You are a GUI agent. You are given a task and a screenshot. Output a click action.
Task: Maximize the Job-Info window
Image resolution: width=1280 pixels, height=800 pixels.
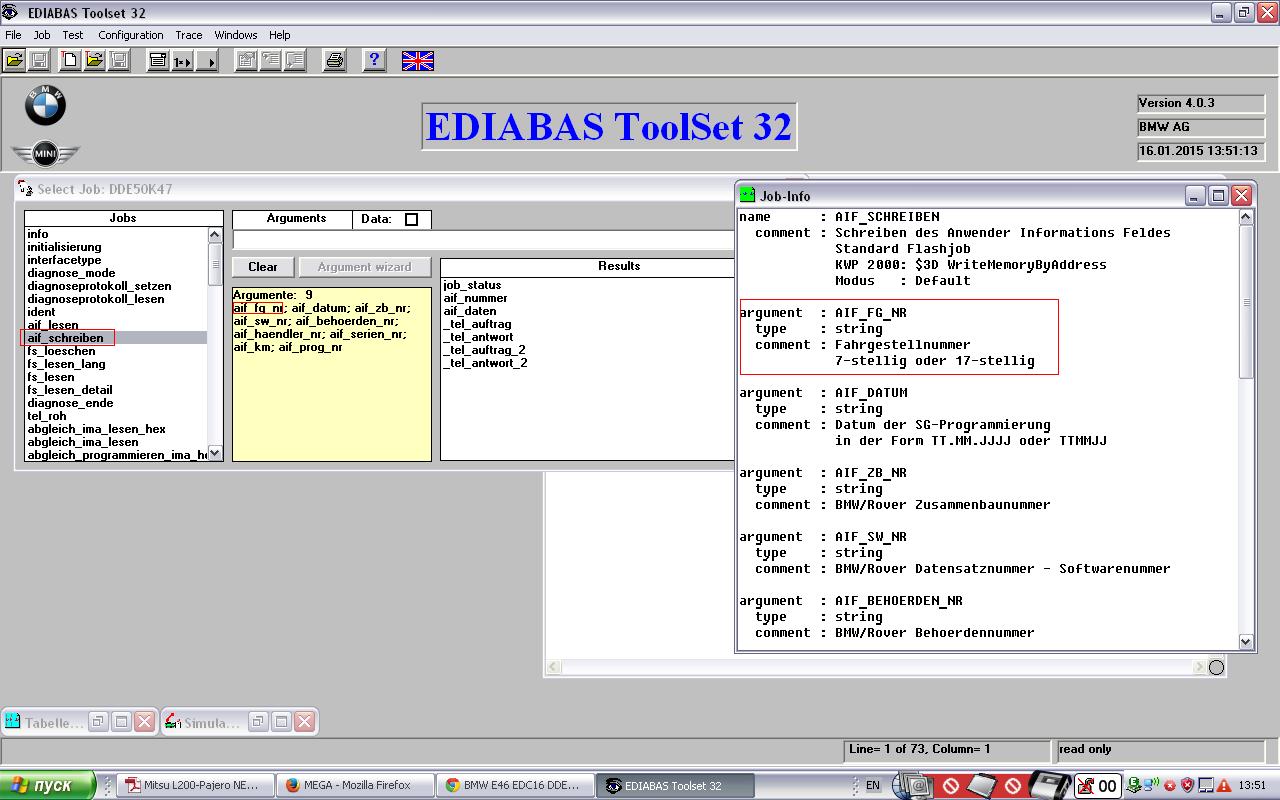point(1218,195)
